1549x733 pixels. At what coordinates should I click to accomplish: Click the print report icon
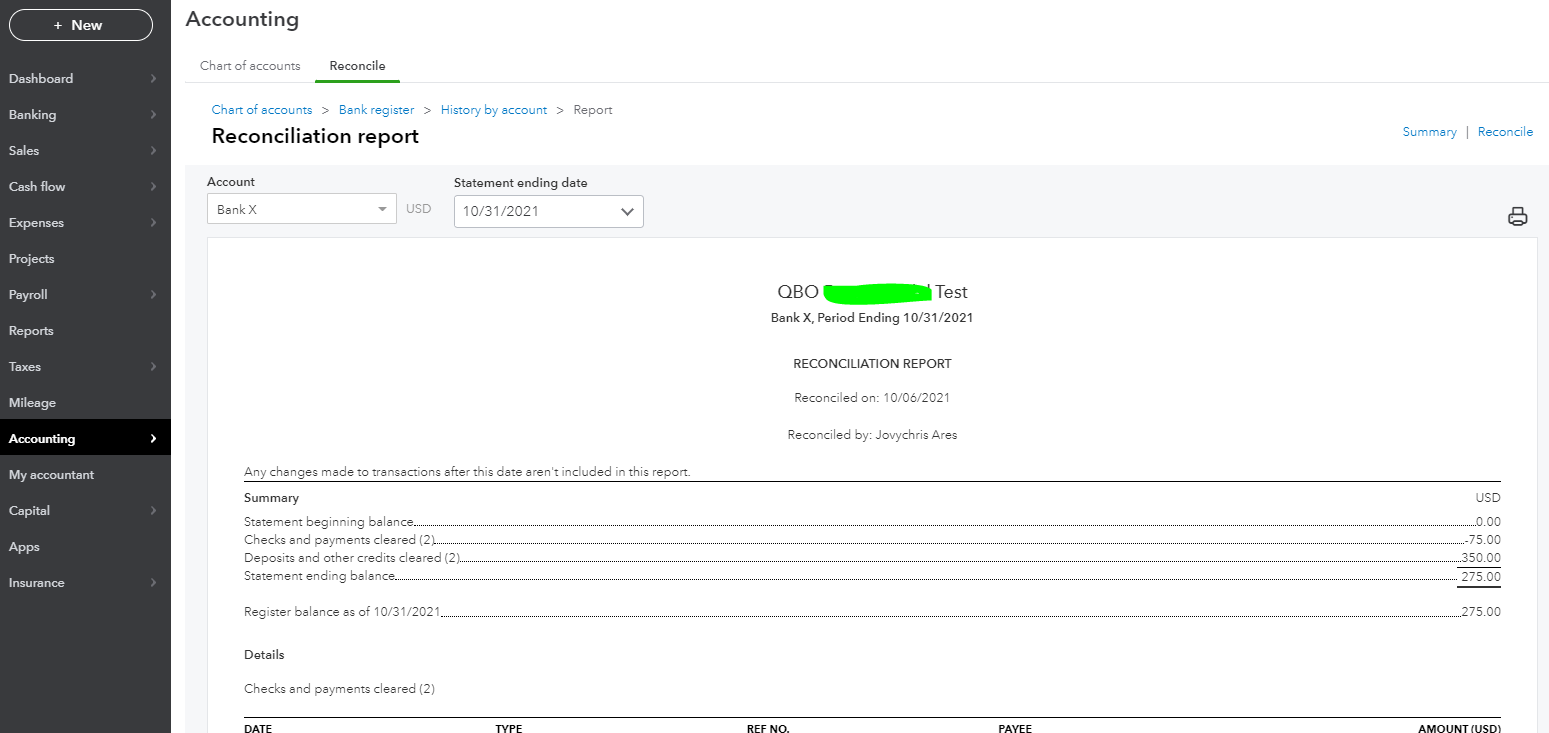pos(1517,216)
